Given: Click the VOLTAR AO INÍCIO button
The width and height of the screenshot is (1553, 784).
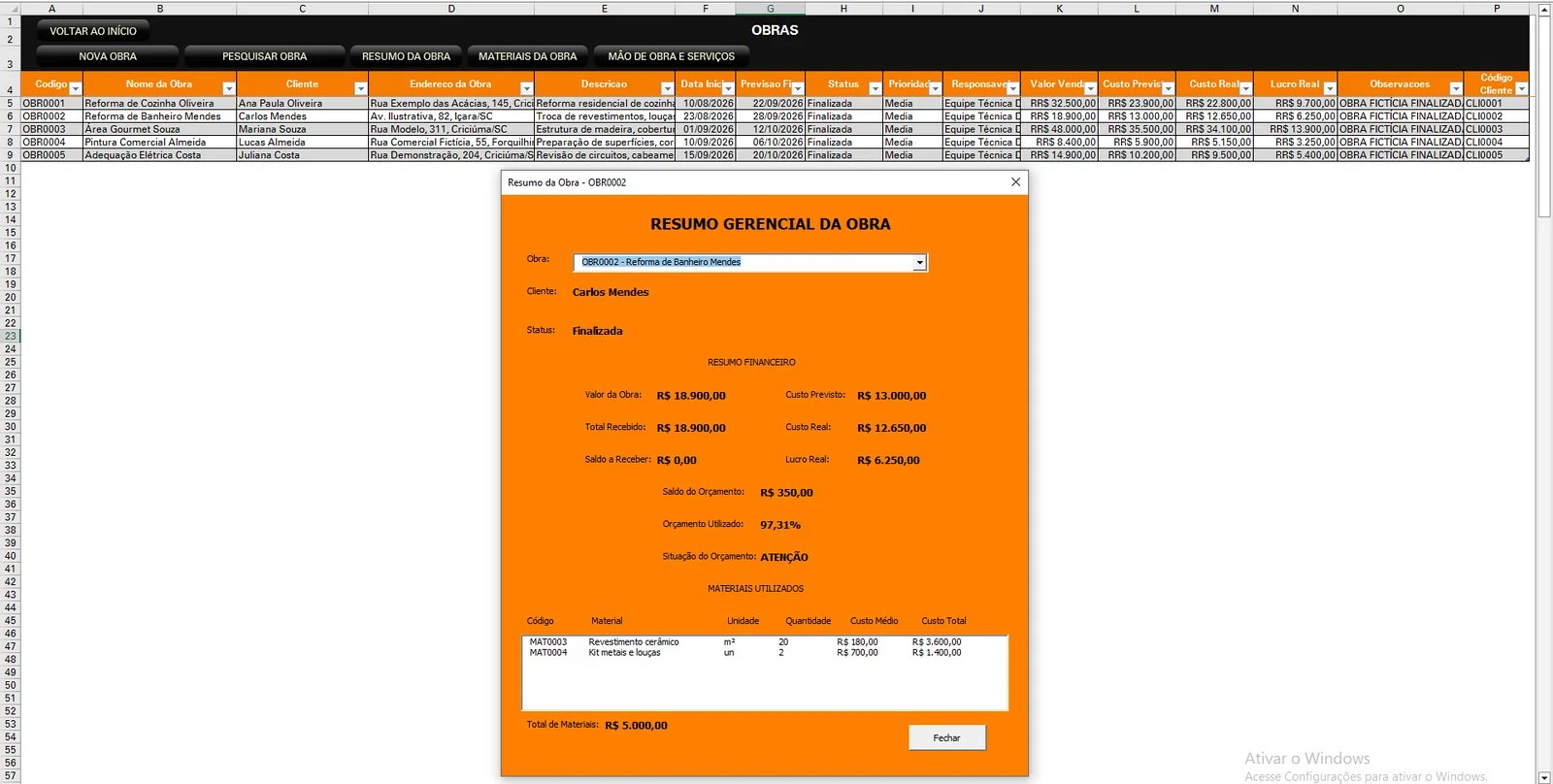Looking at the screenshot, I should (x=93, y=31).
